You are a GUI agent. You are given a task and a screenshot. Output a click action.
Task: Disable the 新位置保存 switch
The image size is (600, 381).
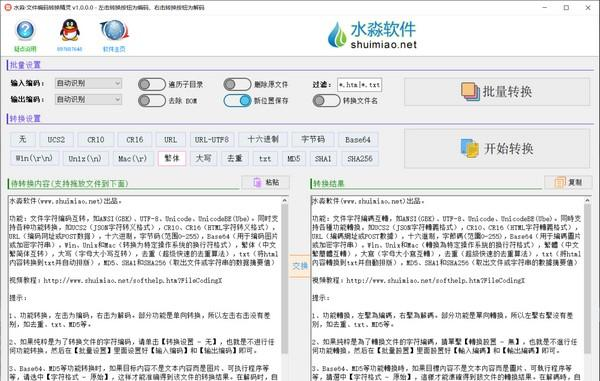(237, 101)
